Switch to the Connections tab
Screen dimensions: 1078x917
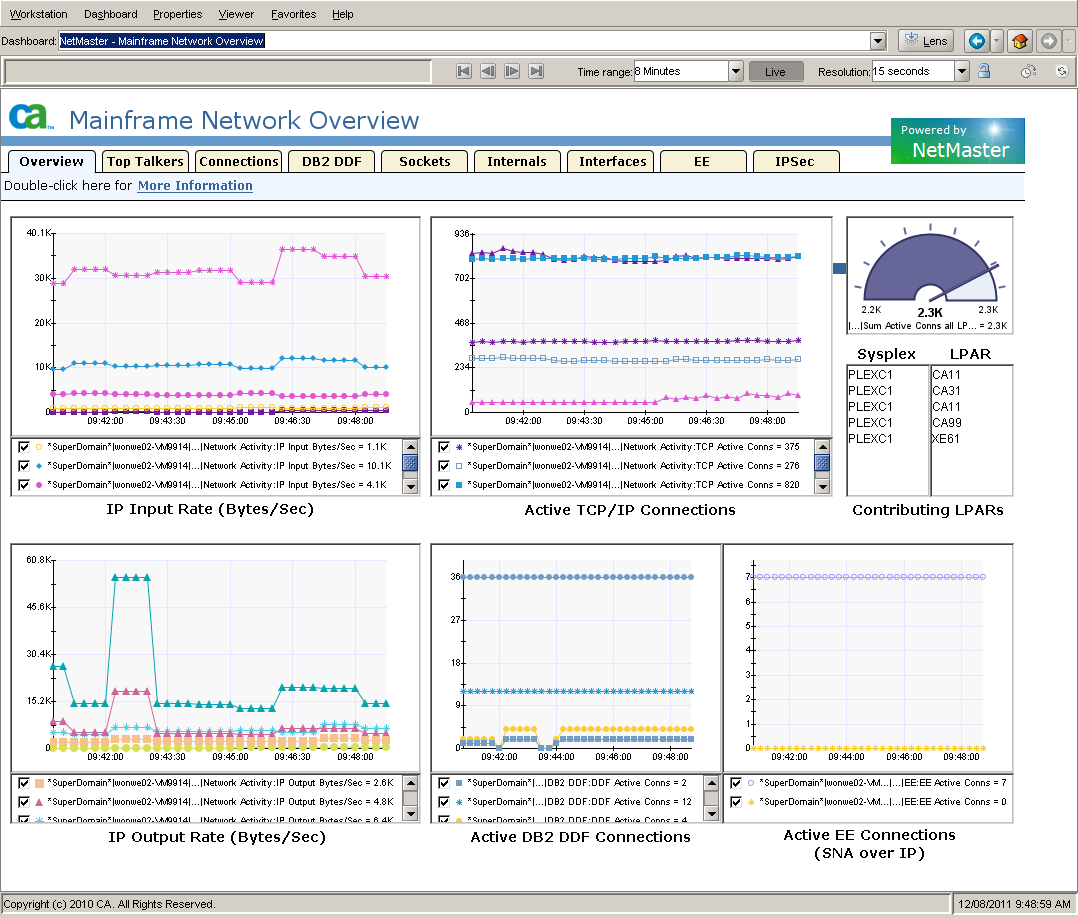click(239, 162)
